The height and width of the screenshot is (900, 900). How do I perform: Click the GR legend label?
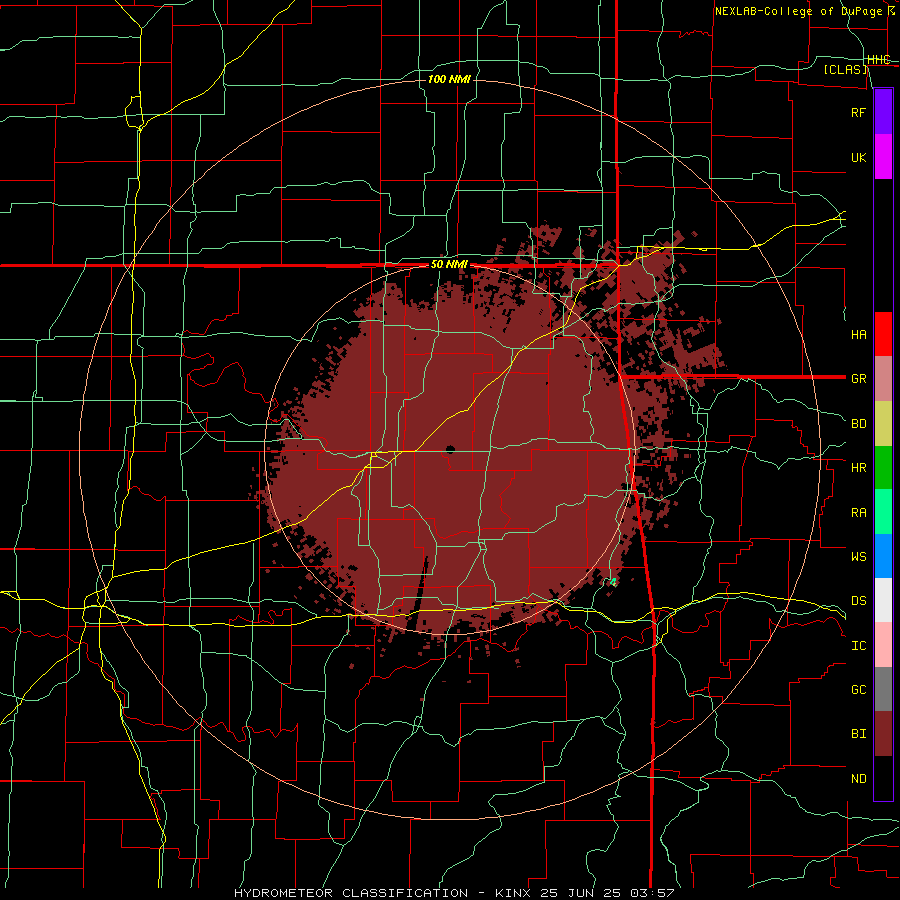coord(858,379)
